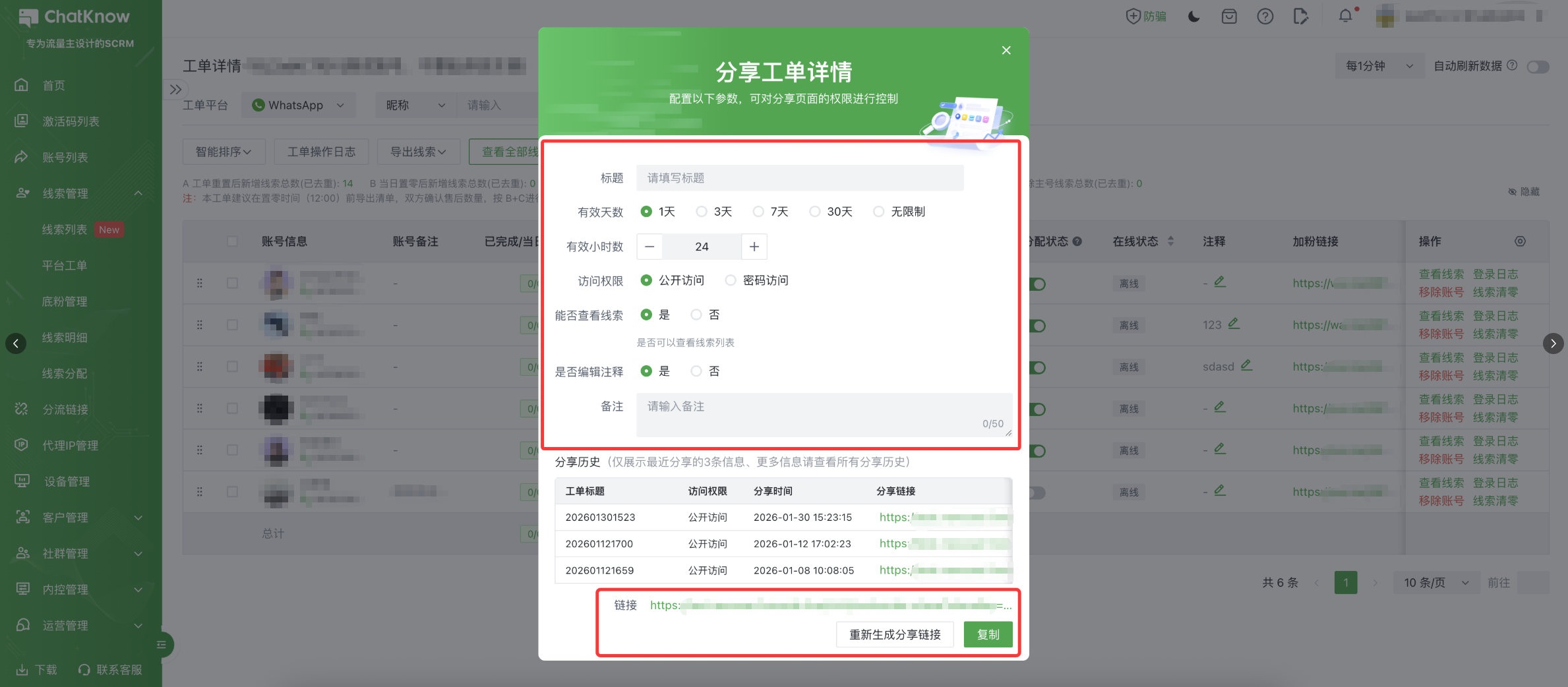1568x687 pixels.
Task: Click the edit pencil next to note 123
Action: pos(1234,324)
